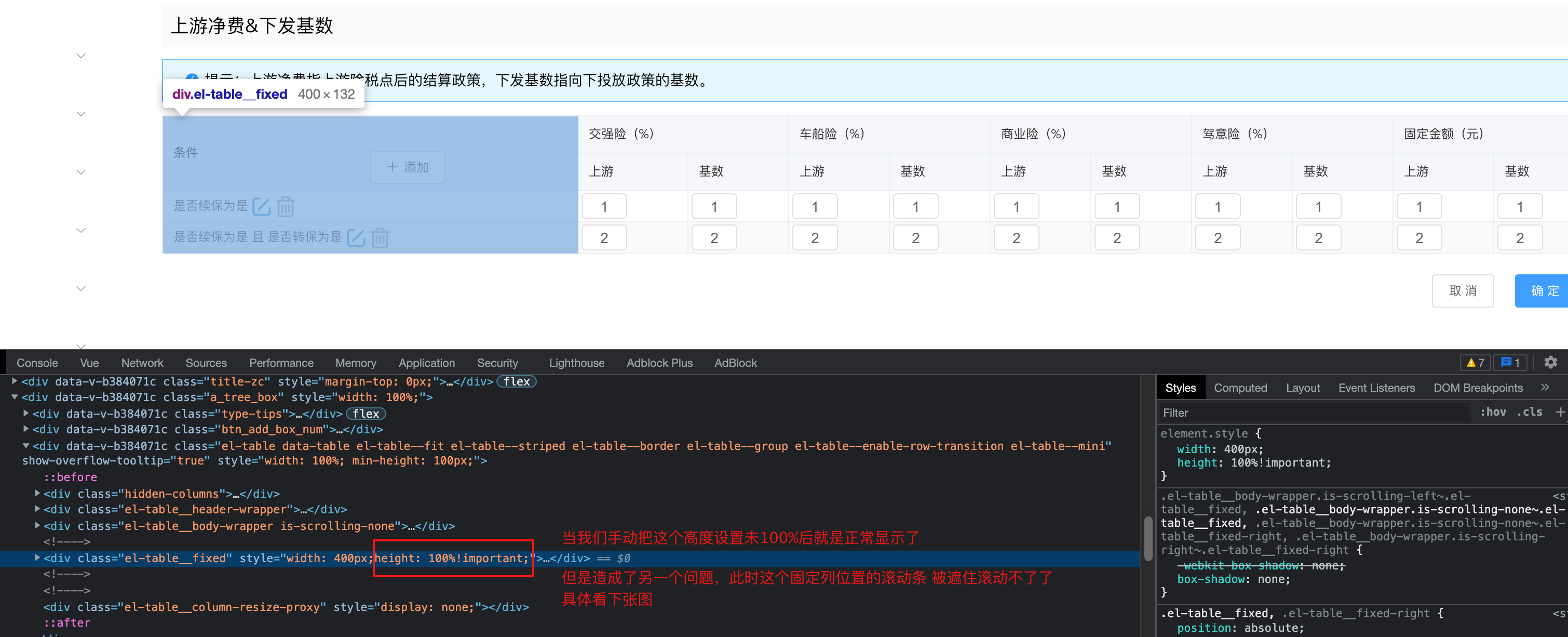1568x637 pixels.
Task: Click the warnings count badge showing 7
Action: [x=1475, y=362]
